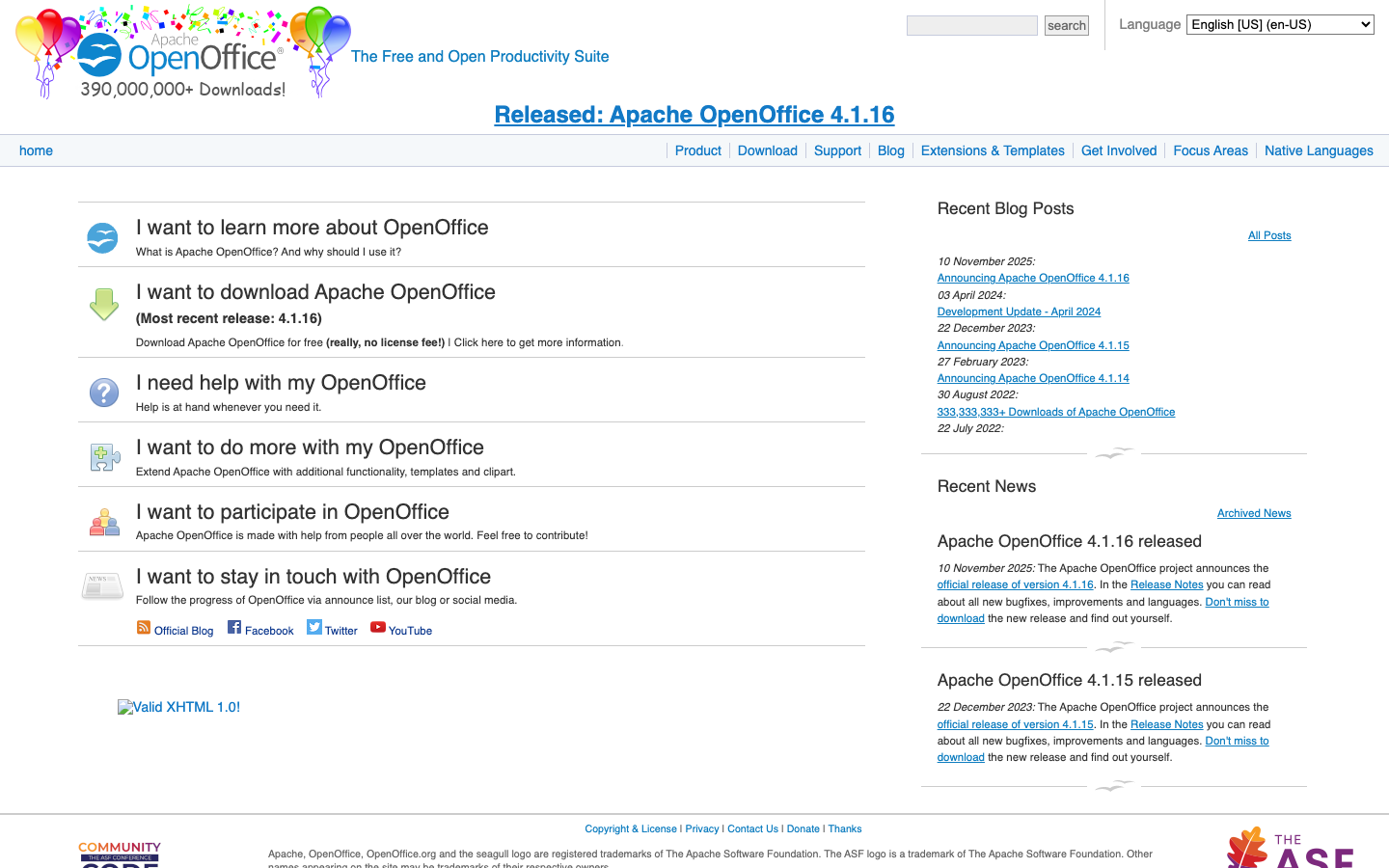1389x868 pixels.
Task: Click The Free and Open Productivity Suite tagline
Action: click(x=480, y=57)
